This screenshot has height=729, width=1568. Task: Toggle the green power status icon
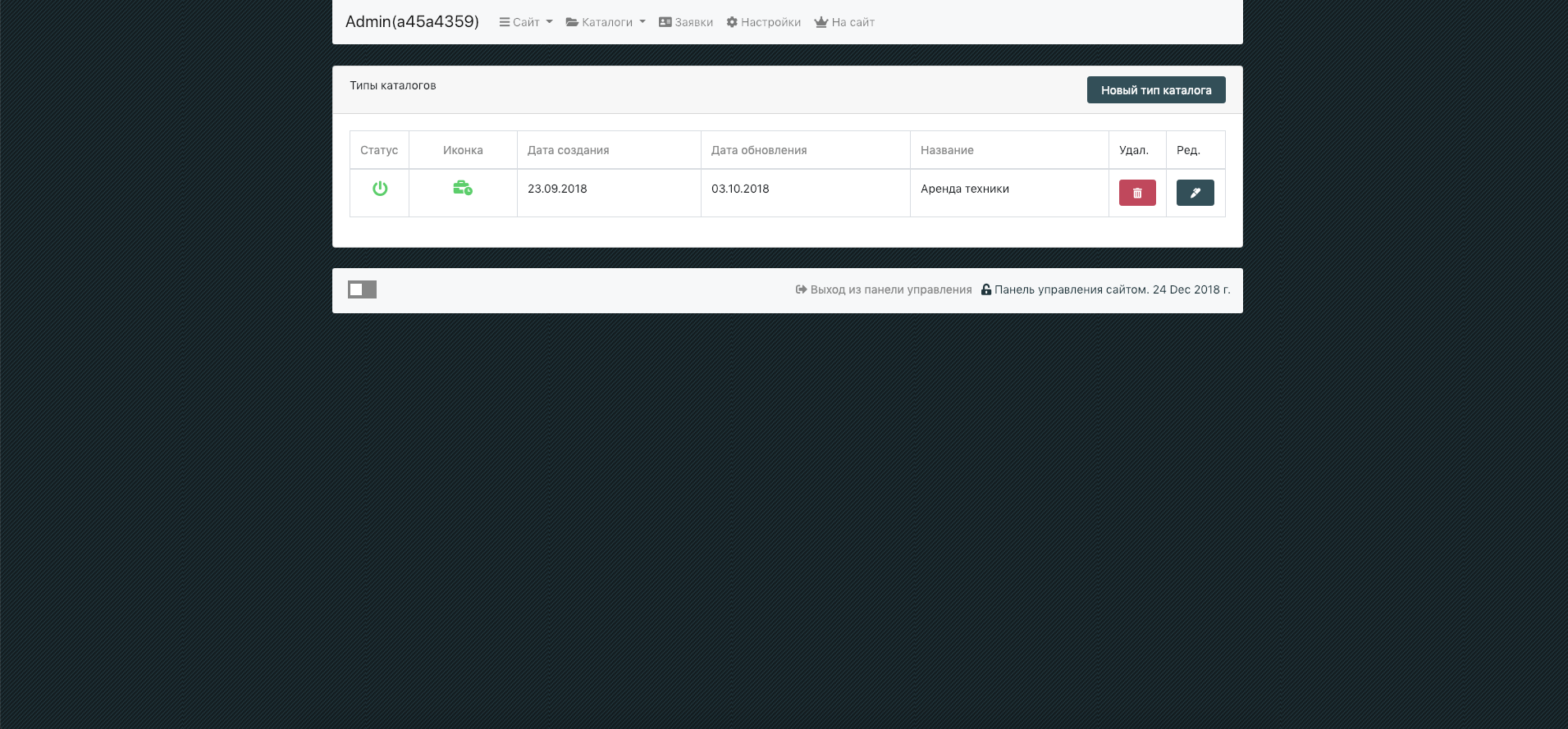pyautogui.click(x=380, y=189)
